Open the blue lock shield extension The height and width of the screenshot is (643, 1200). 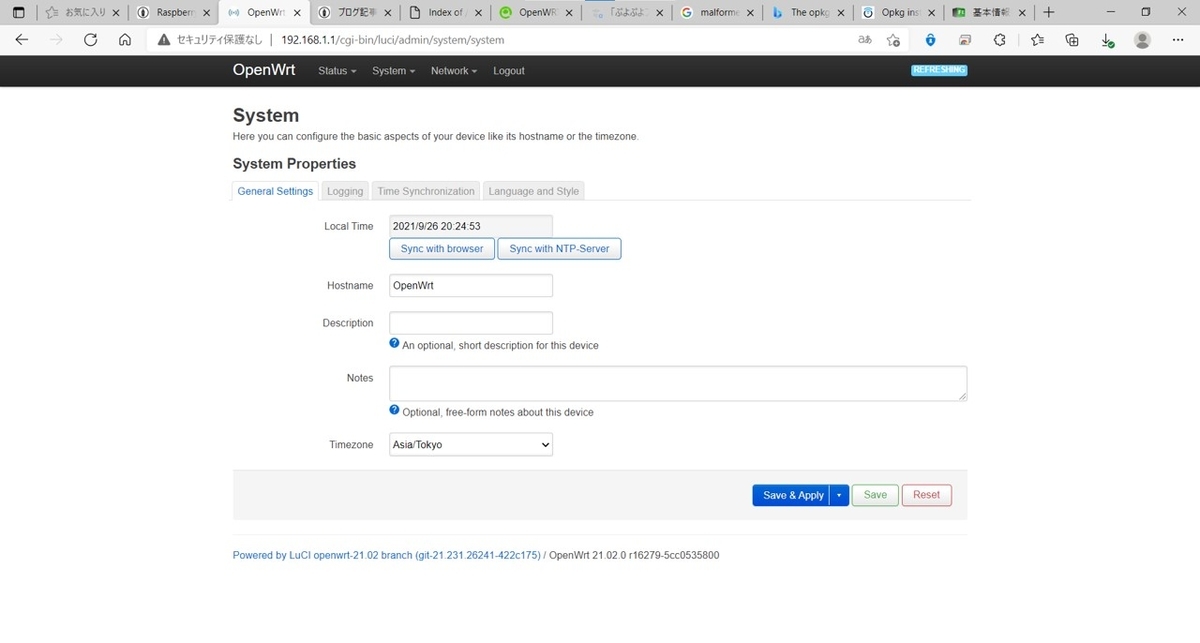click(x=930, y=40)
